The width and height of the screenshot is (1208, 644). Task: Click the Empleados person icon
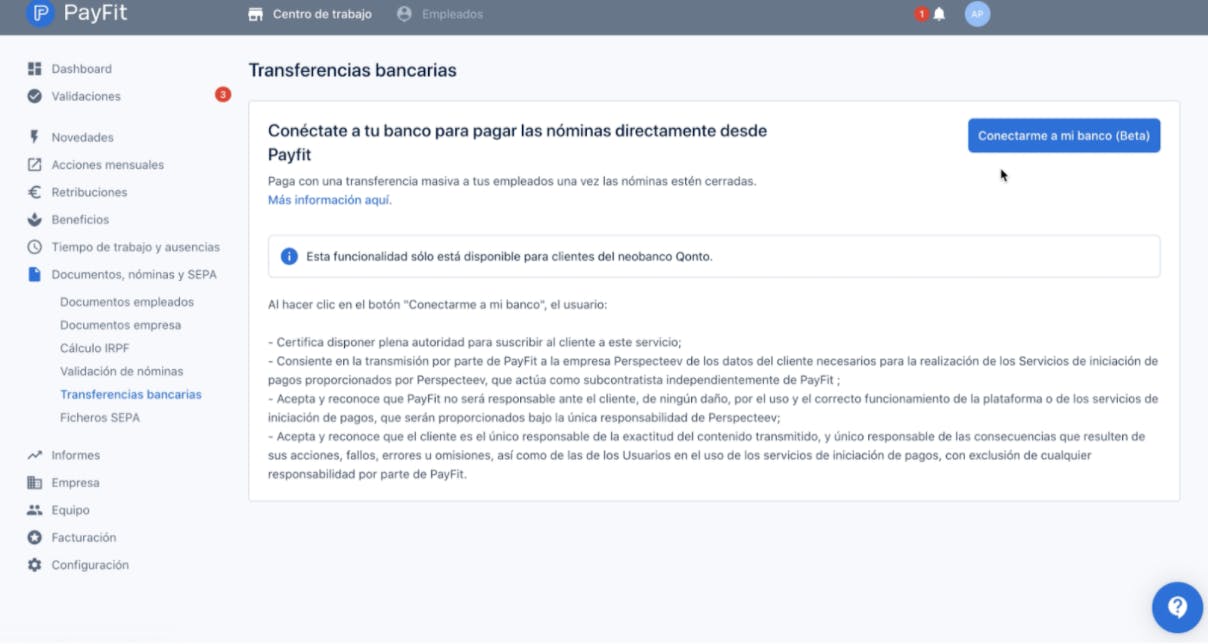pos(404,14)
